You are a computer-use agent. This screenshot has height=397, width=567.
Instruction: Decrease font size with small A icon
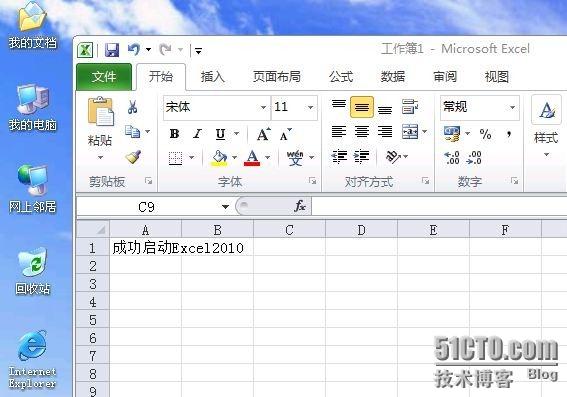coord(286,135)
